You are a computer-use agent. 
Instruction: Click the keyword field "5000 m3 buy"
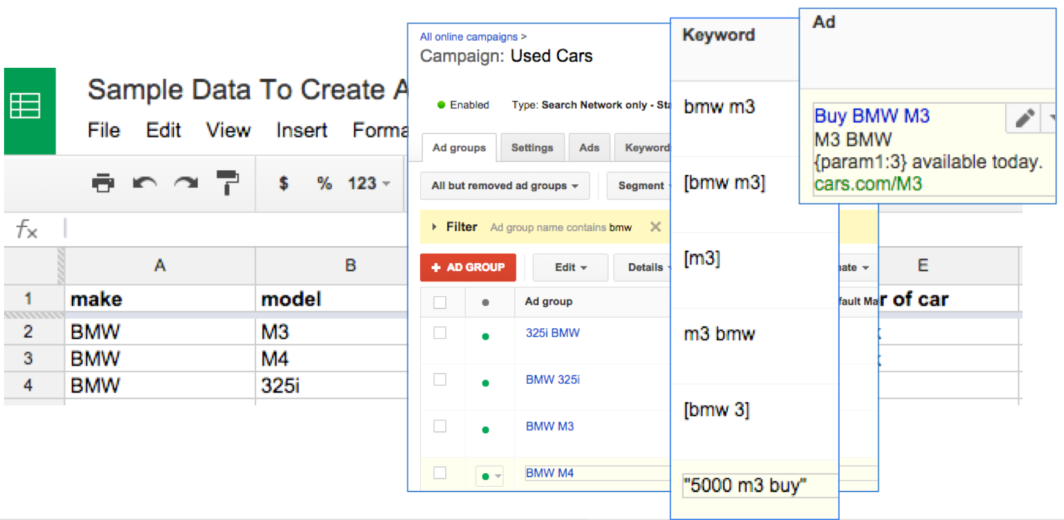pyautogui.click(x=760, y=486)
